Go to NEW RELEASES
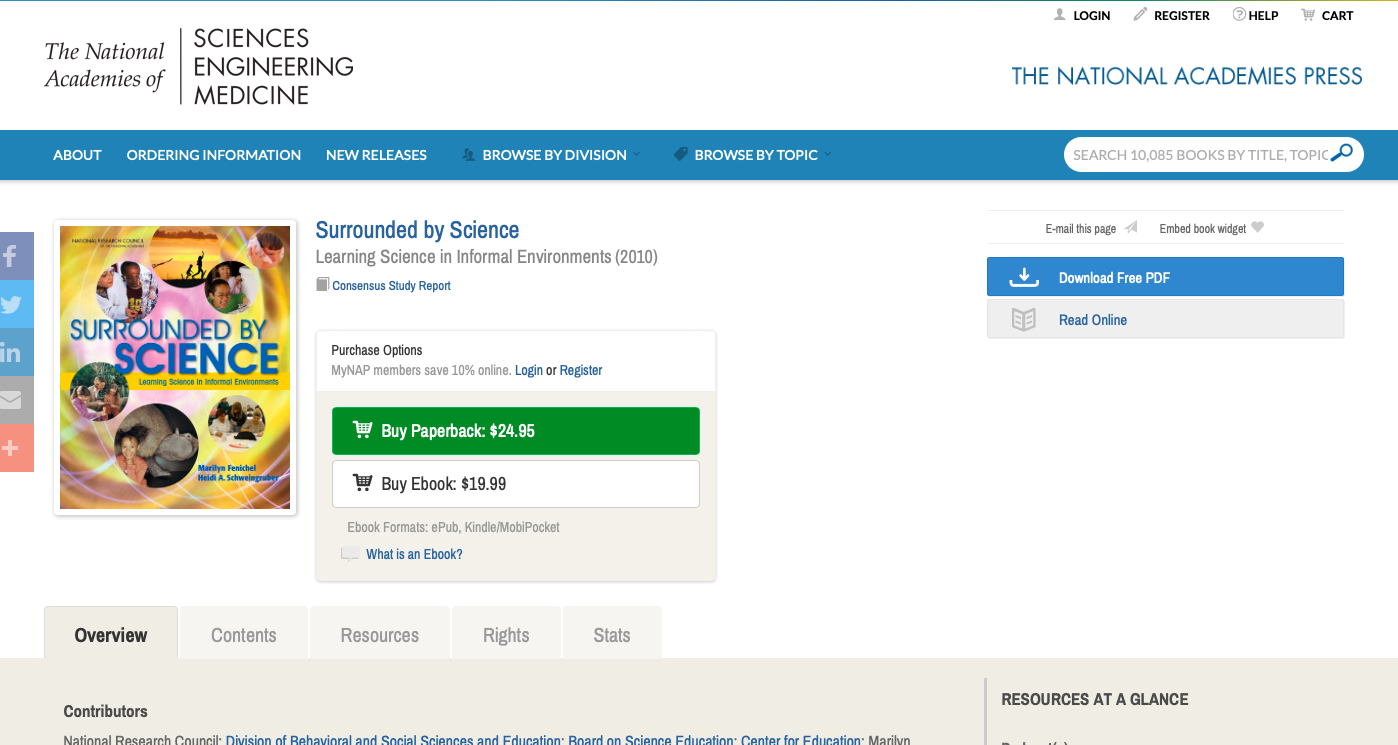Image resolution: width=1398 pixels, height=745 pixels. [x=376, y=155]
